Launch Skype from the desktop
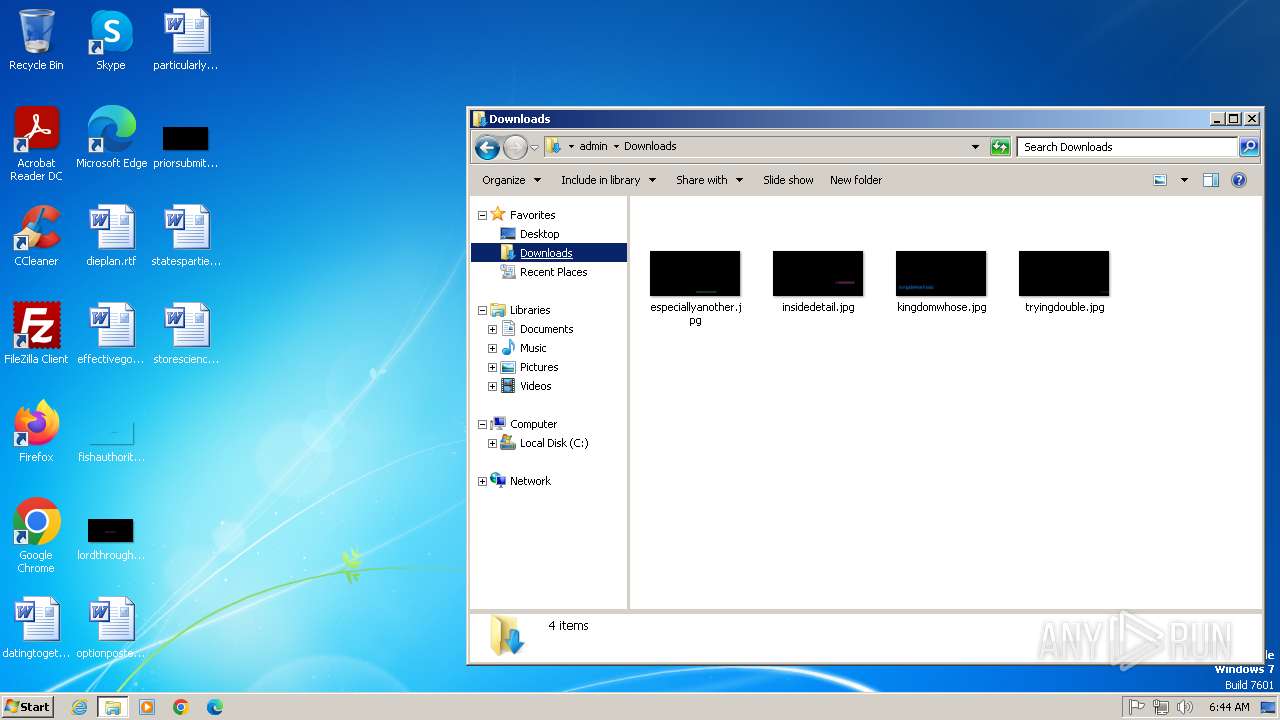Screen dimensions: 1280x720 110,40
